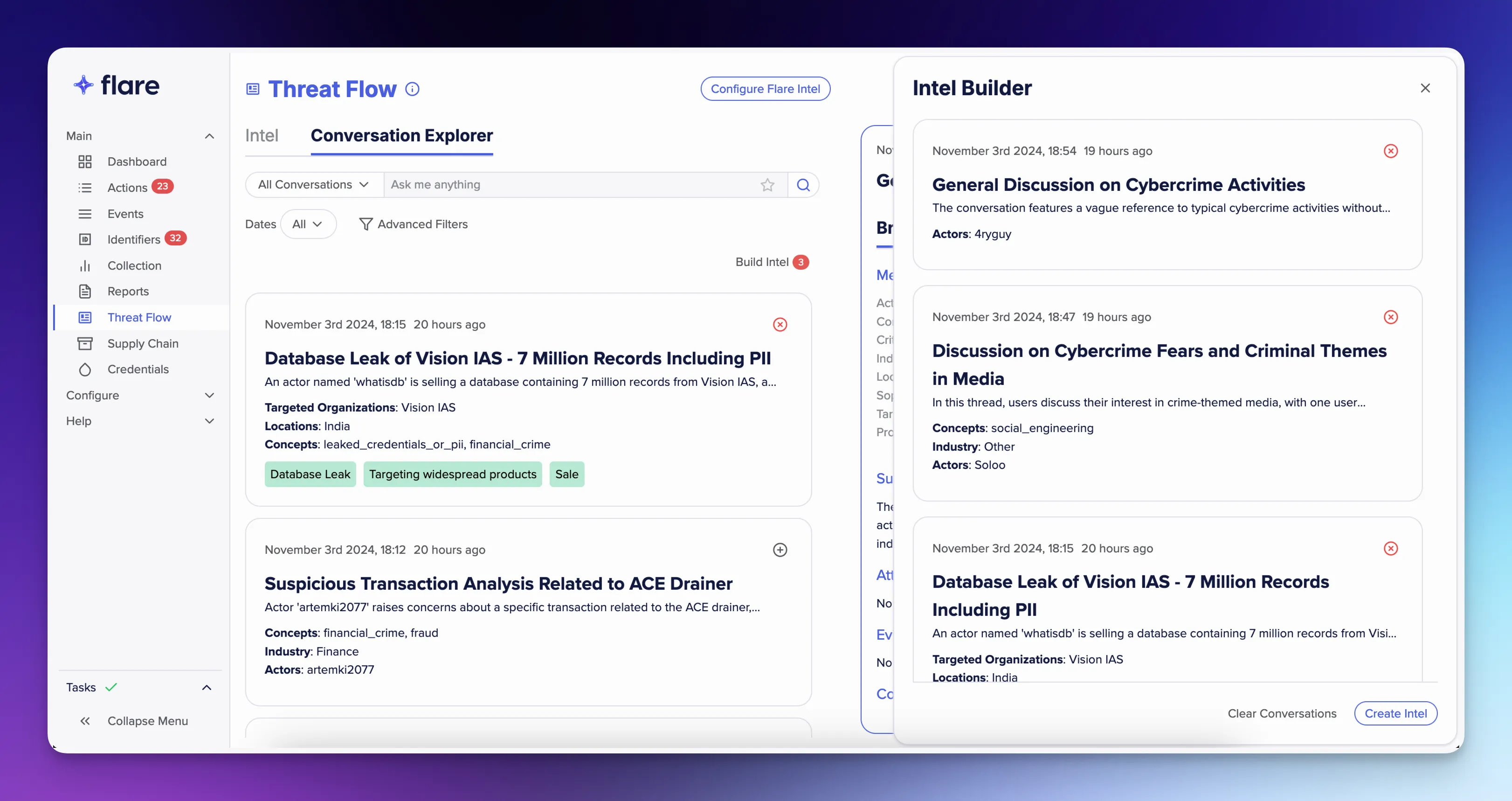Viewport: 1512px width, 801px height.
Task: Click the Targeting widespread products tag
Action: (x=453, y=474)
